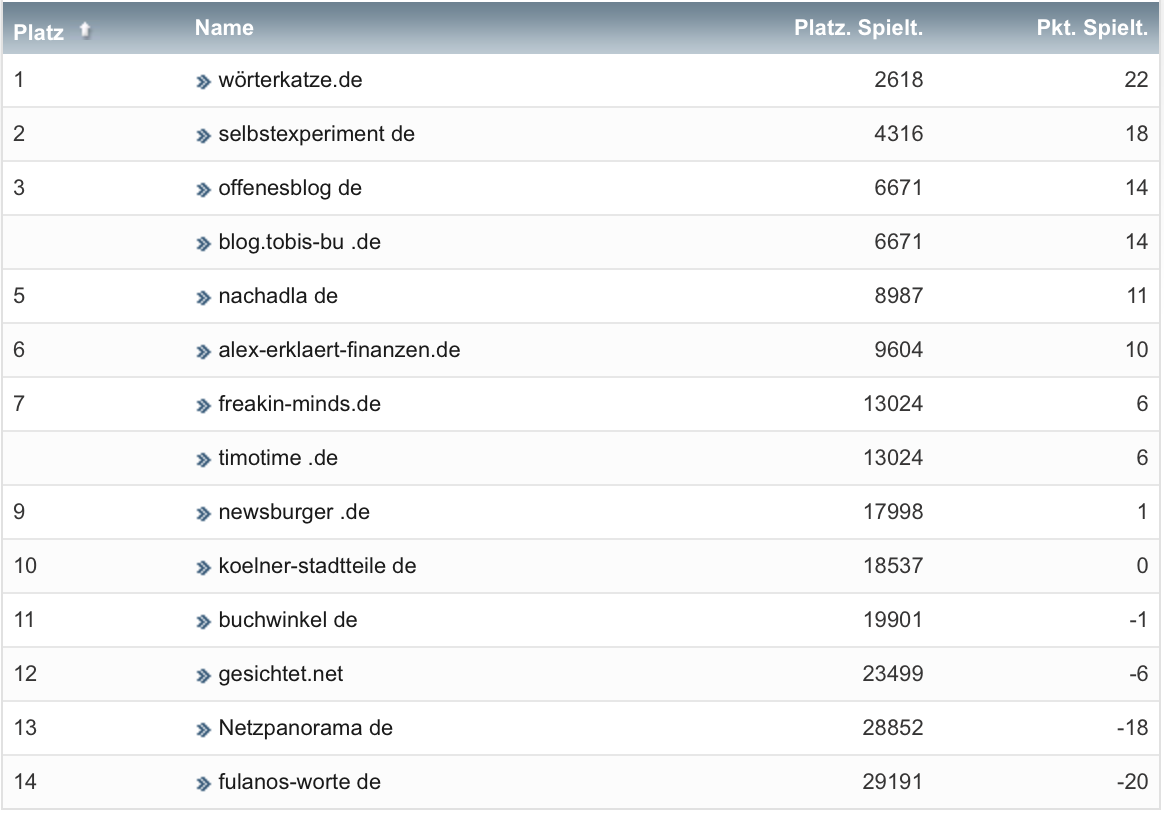Open the timotime .de link

pos(278,458)
